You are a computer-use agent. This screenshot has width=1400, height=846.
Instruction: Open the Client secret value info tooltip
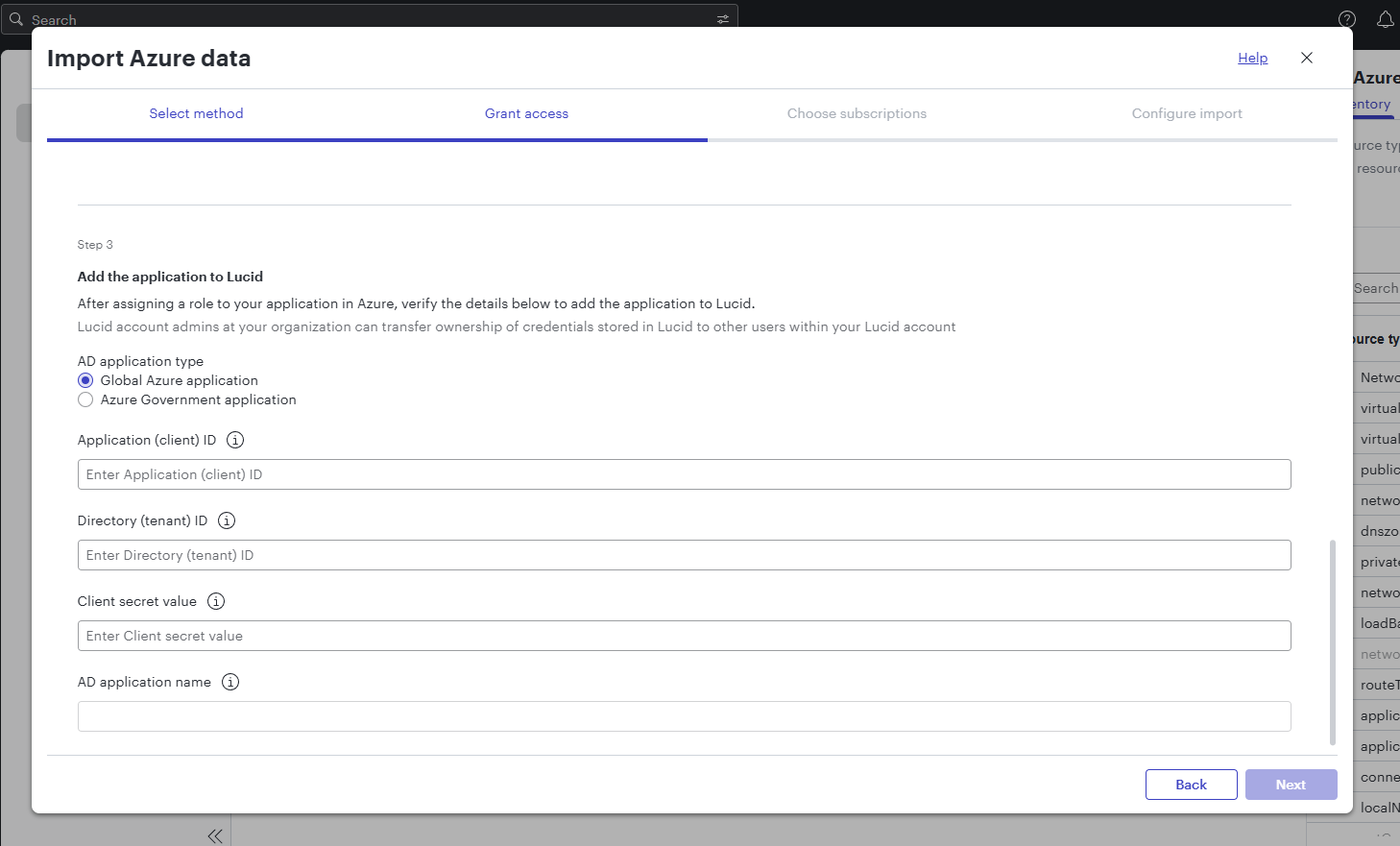(x=216, y=601)
